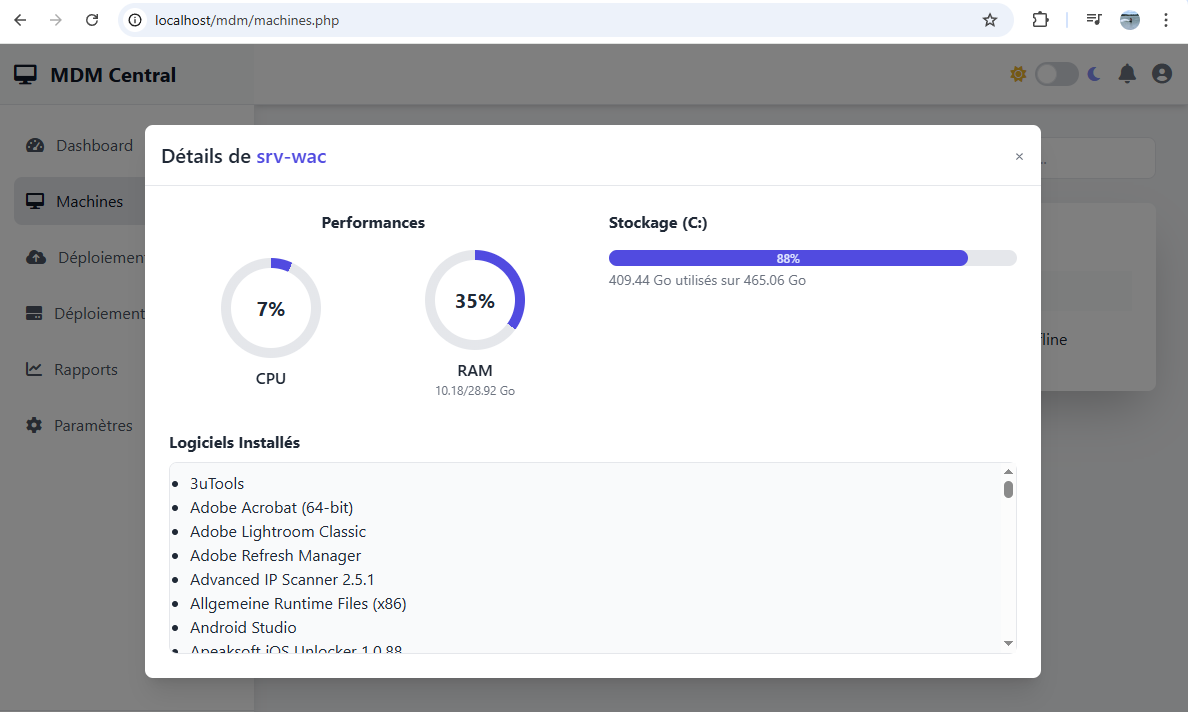The height and width of the screenshot is (712, 1188).
Task: Click the sun light-theme icon
Action: (x=1018, y=74)
